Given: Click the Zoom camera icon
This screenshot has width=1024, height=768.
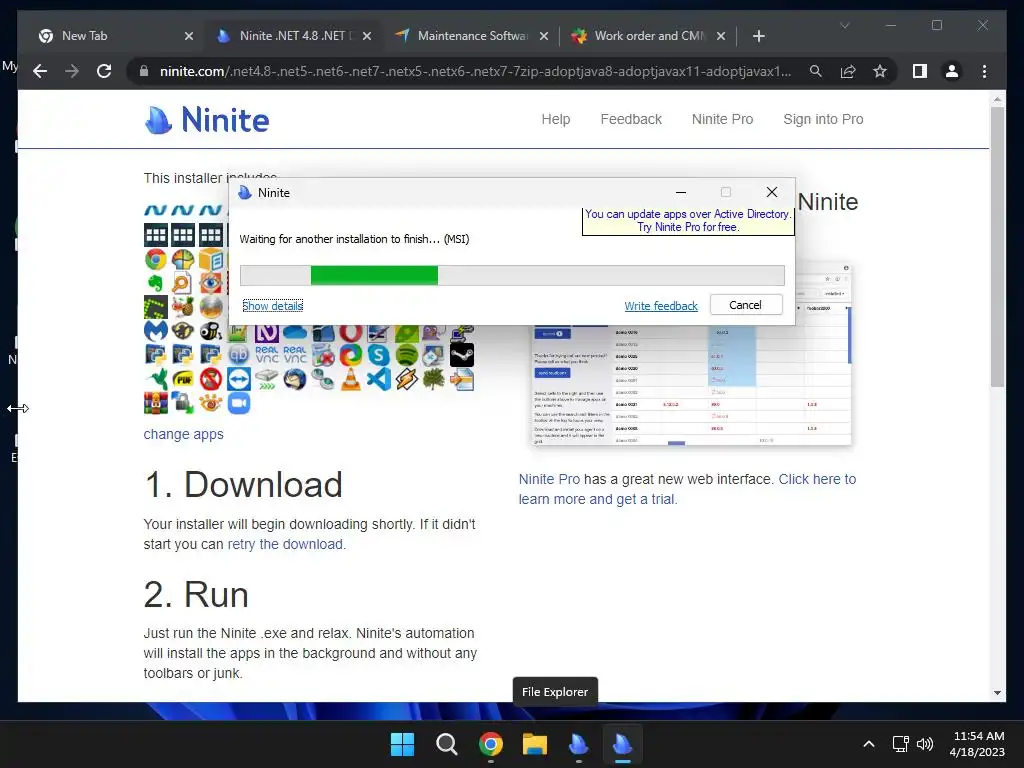Looking at the screenshot, I should point(239,402).
